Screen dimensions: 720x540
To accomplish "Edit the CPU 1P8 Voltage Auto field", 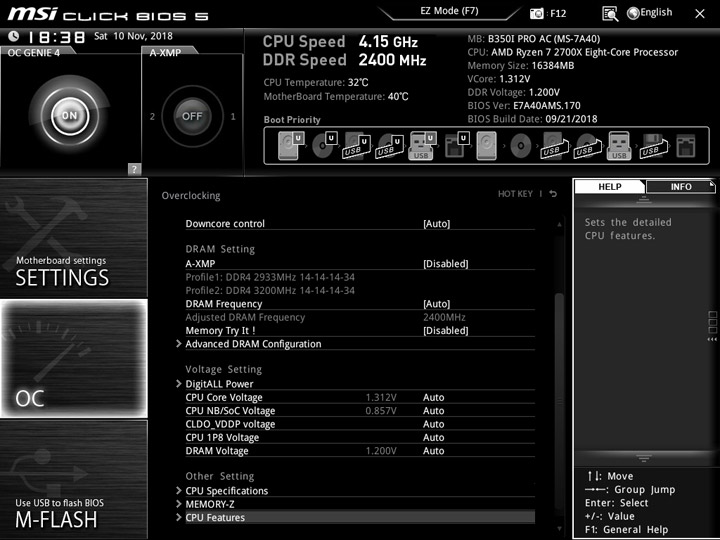I will pos(433,437).
